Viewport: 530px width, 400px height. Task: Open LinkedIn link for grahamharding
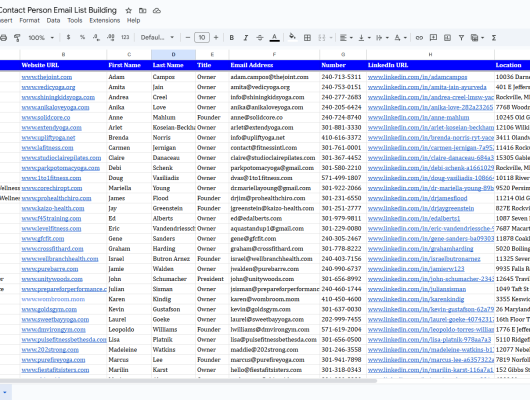point(420,249)
